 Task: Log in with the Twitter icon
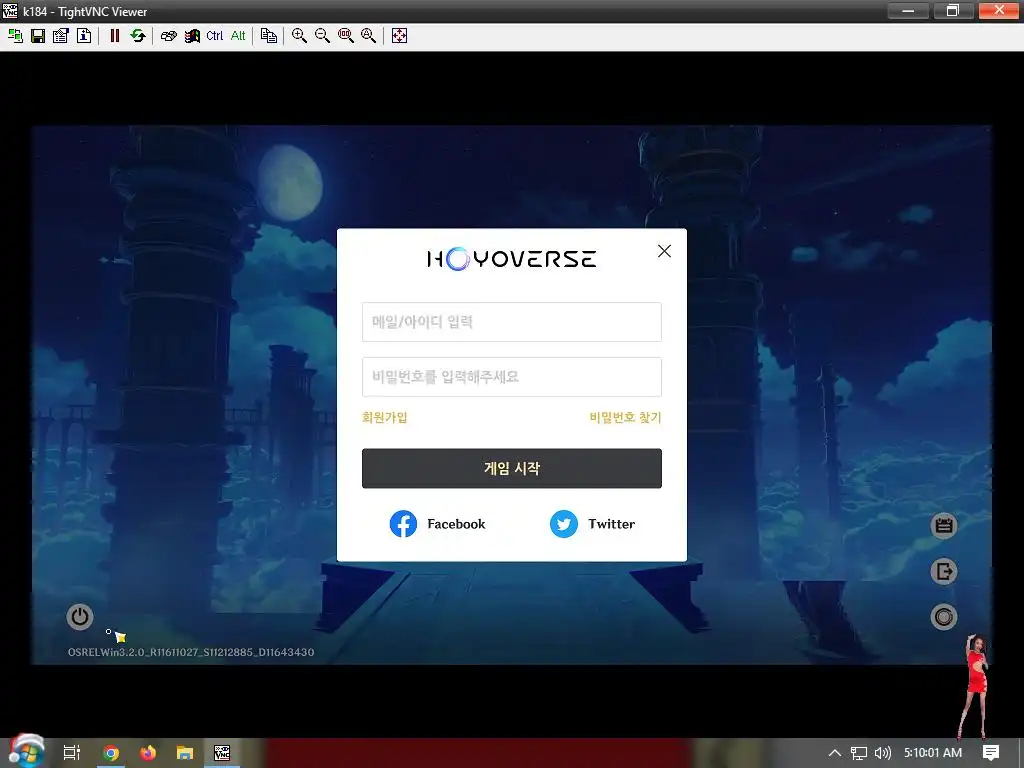point(564,524)
